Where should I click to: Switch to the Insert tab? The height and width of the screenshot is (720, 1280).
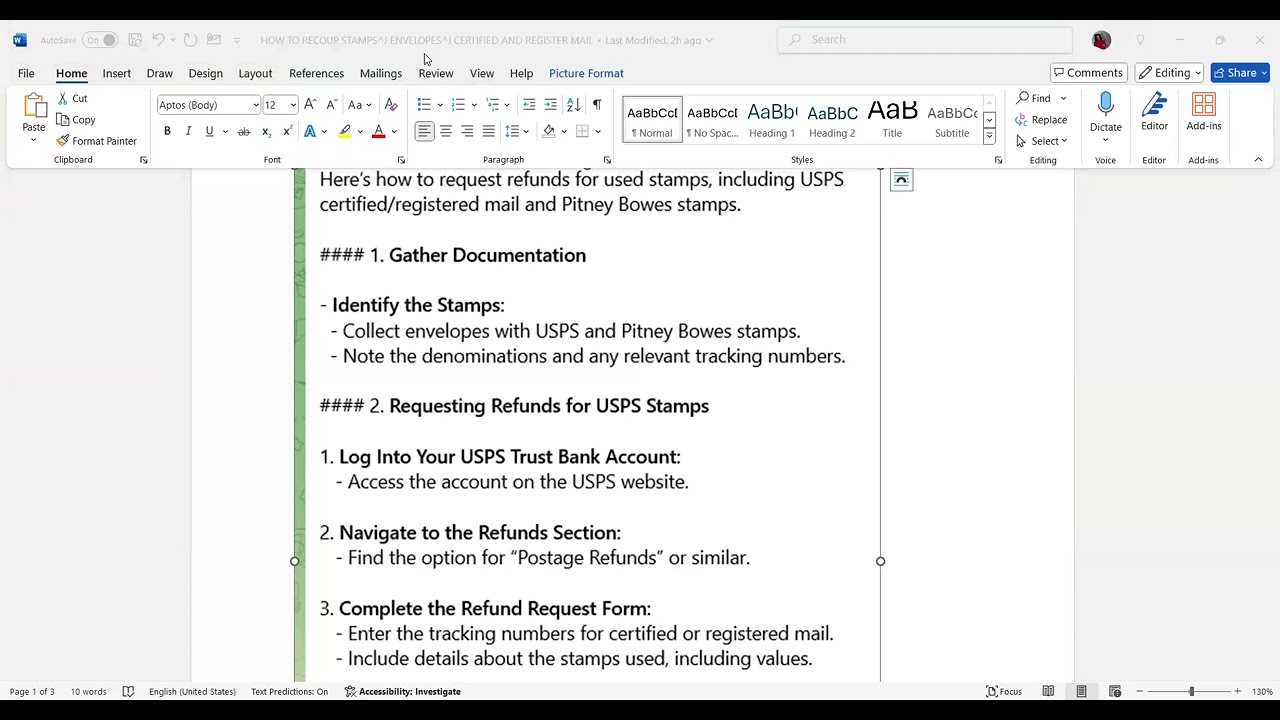click(x=116, y=73)
